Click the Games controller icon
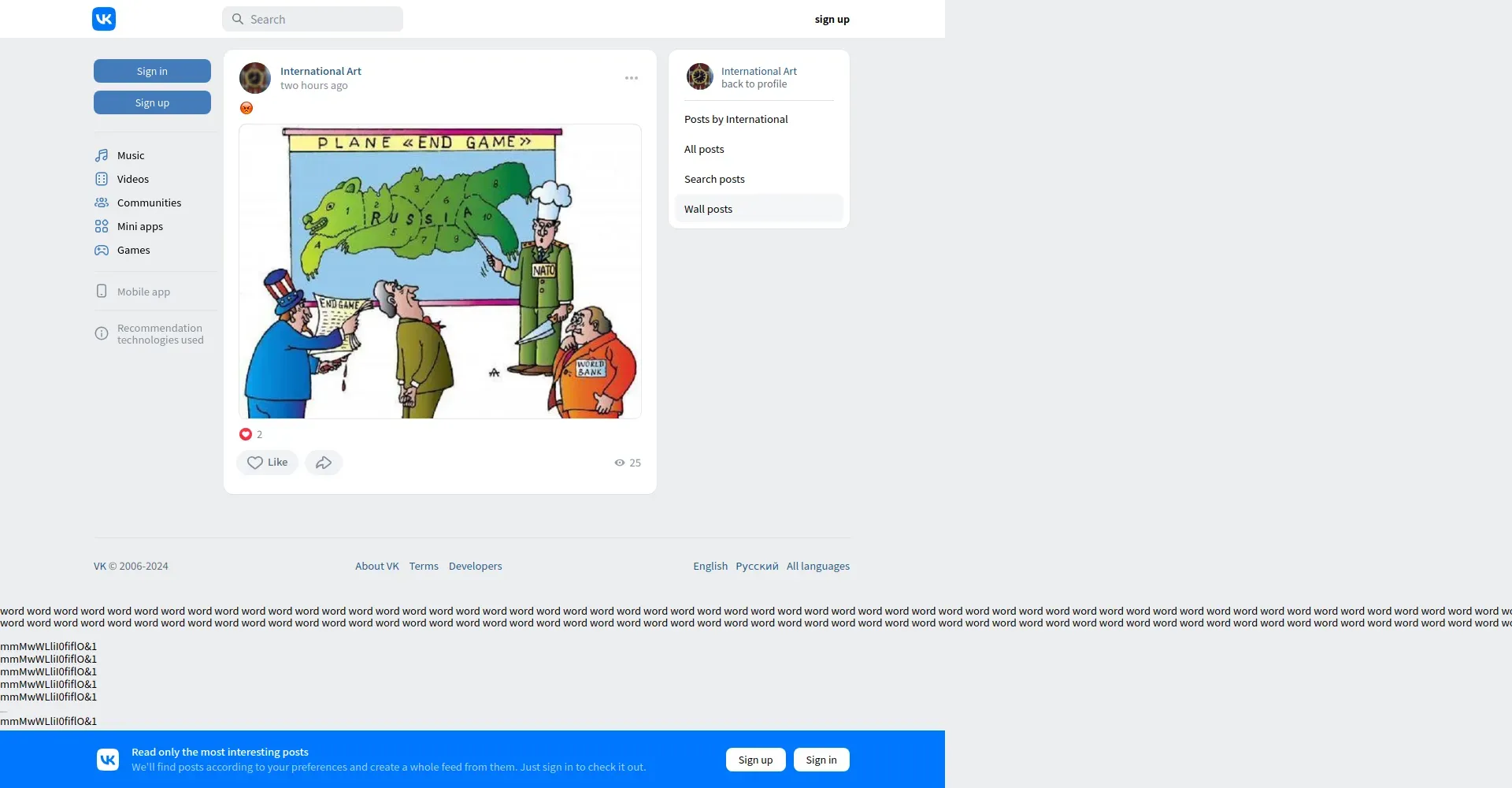1512x788 pixels. click(102, 250)
